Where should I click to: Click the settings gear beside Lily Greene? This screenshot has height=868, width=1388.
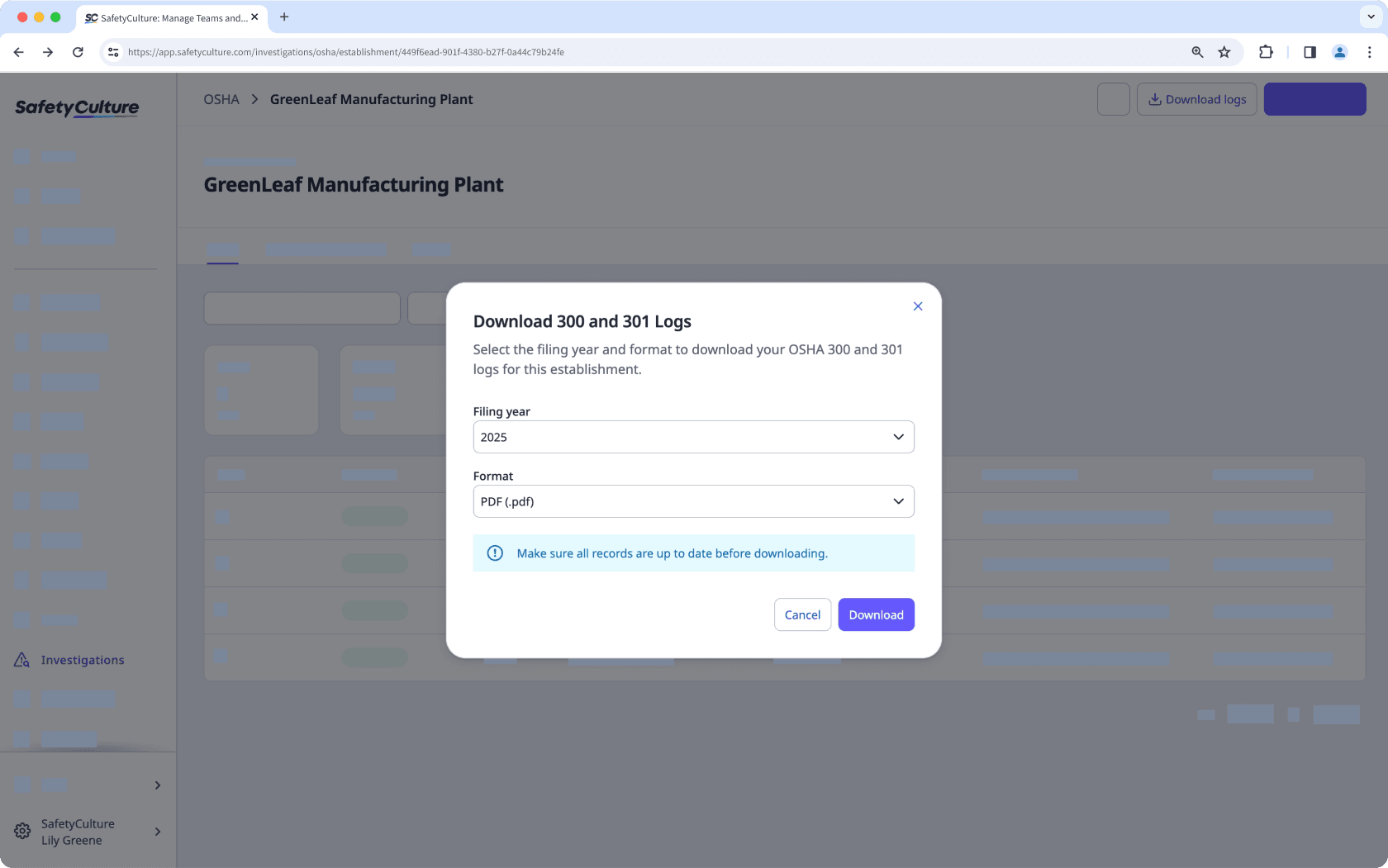[x=21, y=832]
